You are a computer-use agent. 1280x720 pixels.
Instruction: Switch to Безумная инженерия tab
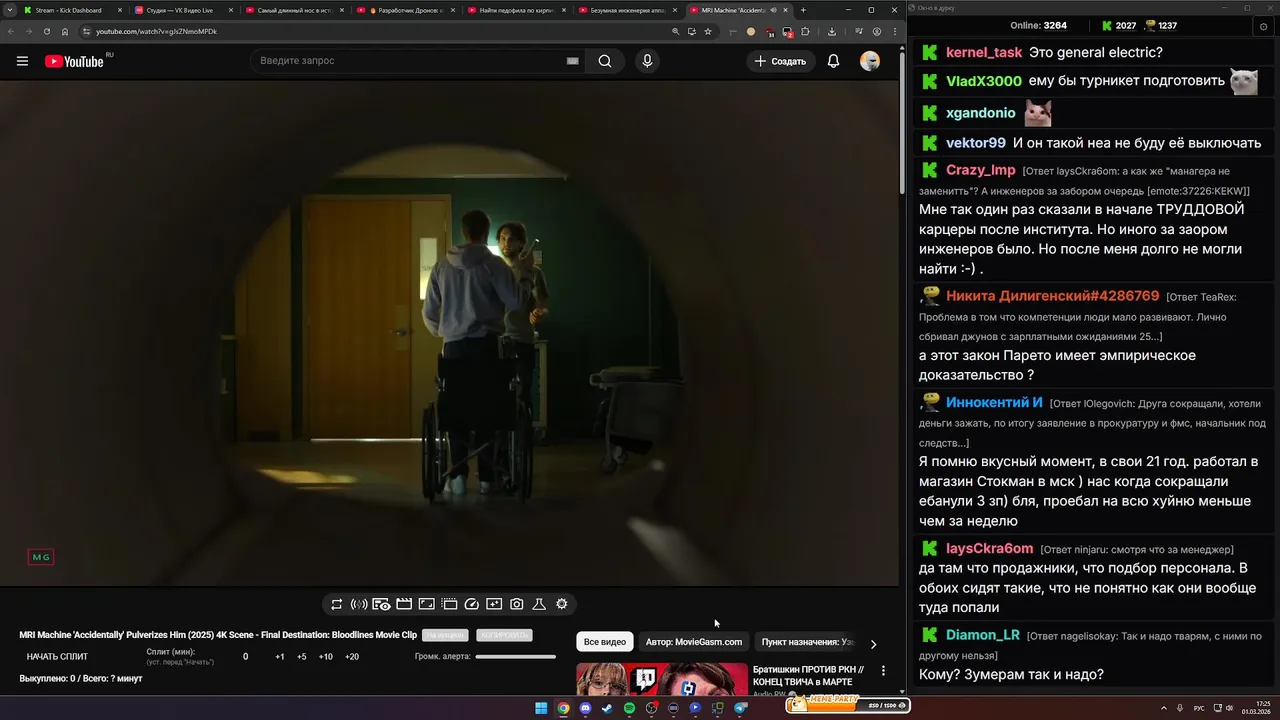pos(629,10)
